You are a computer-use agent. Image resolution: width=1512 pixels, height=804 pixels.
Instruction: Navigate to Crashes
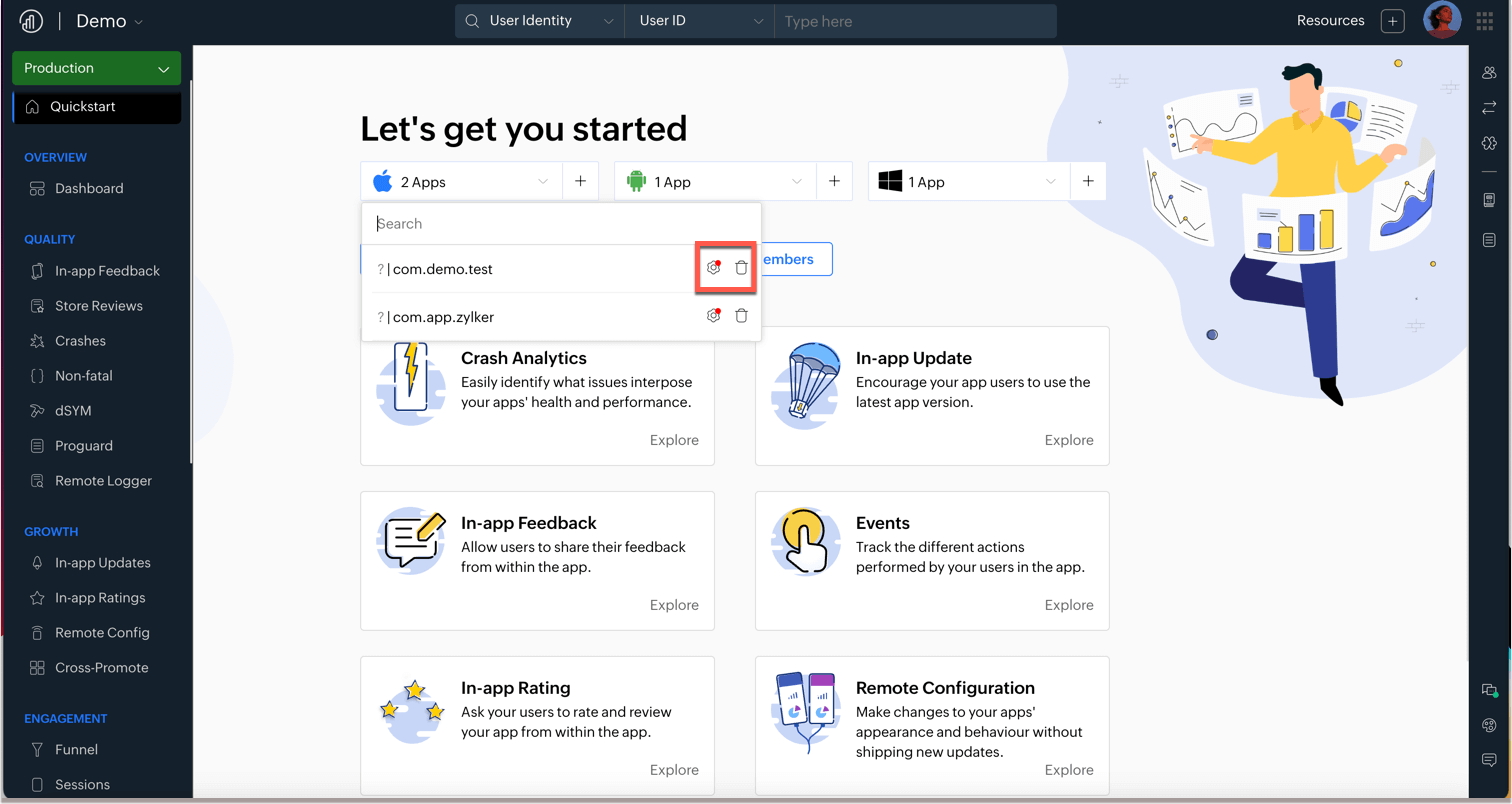80,341
